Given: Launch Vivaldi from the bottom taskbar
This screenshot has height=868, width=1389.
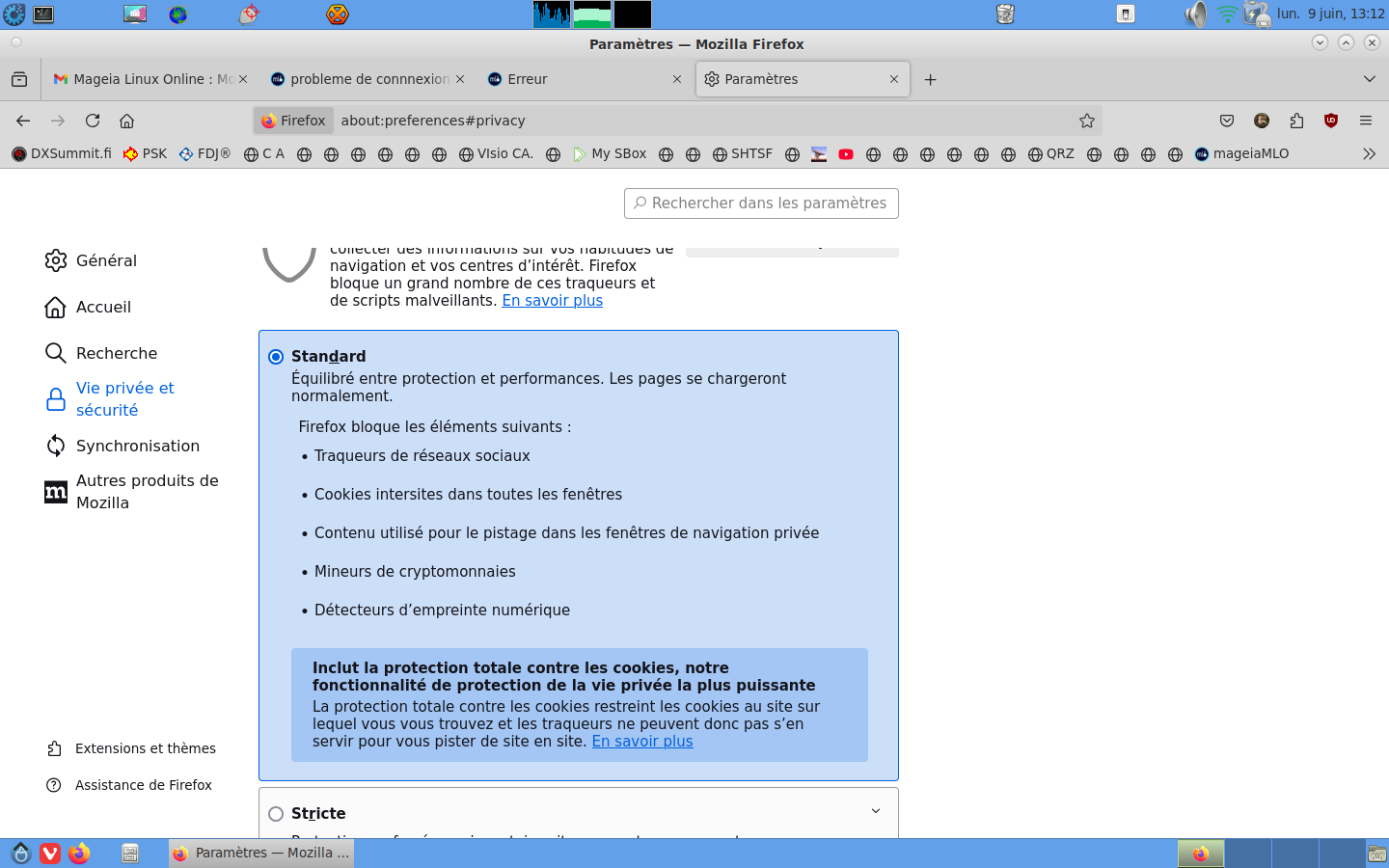Looking at the screenshot, I should 50,854.
